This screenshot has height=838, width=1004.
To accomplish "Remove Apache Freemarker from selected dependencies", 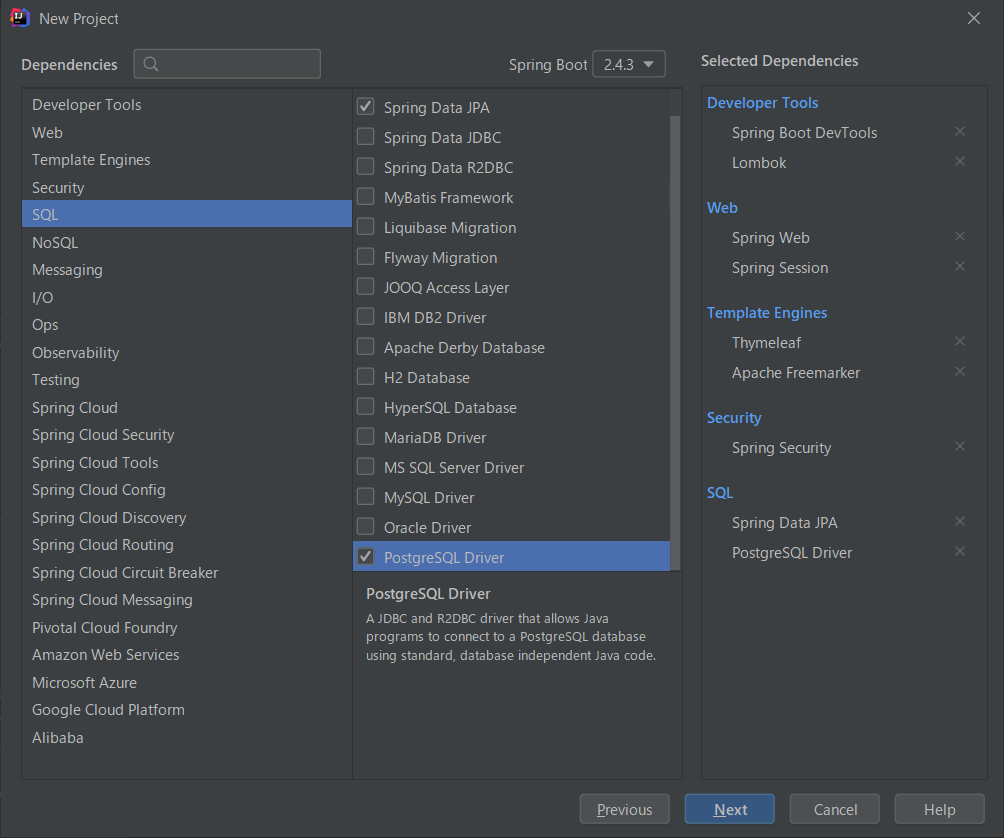I will point(959,372).
